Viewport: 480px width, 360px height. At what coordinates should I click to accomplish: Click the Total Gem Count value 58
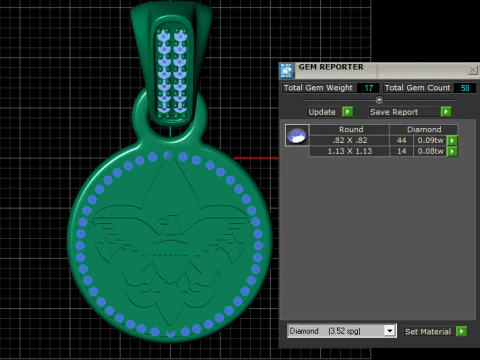click(465, 88)
